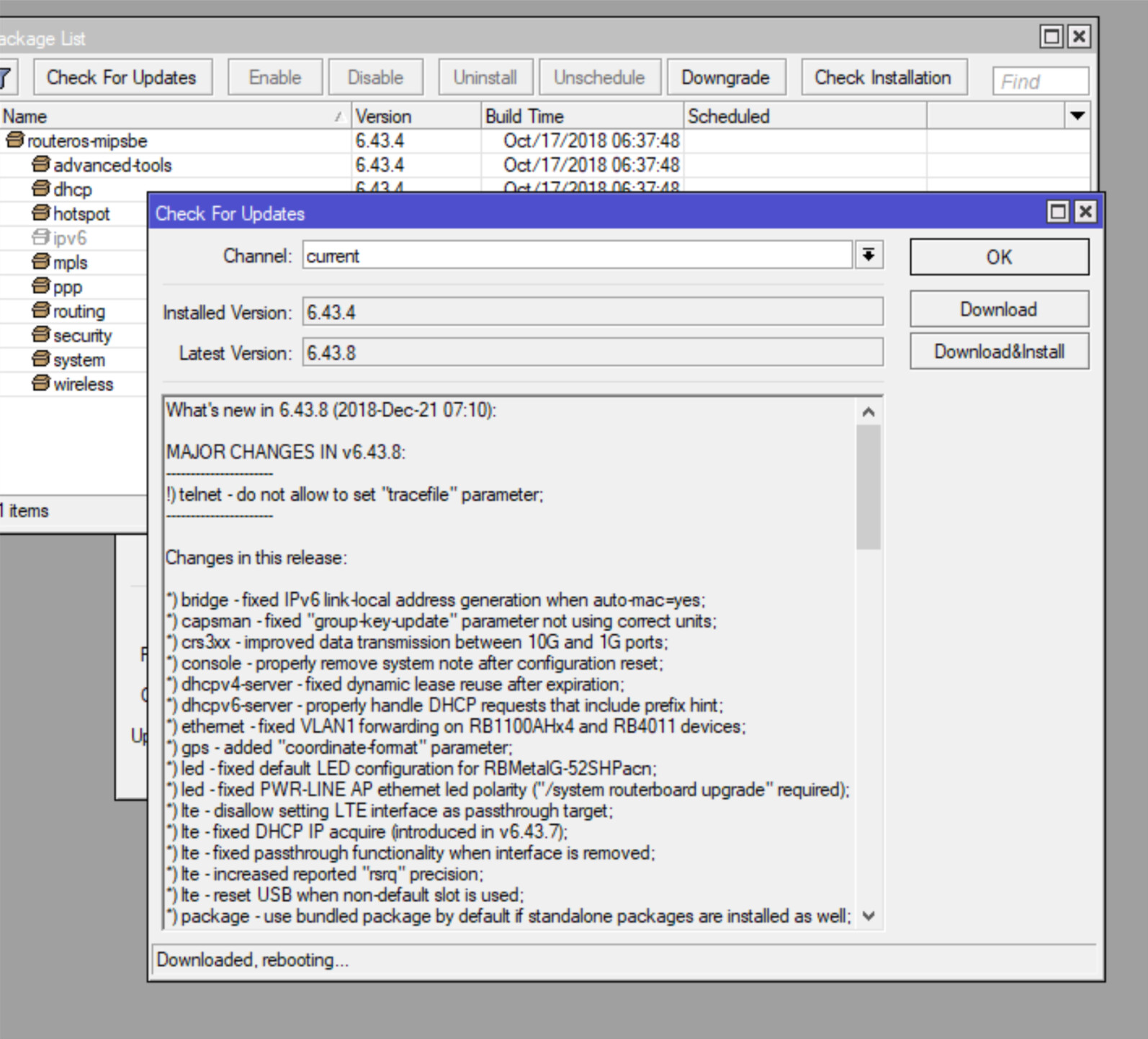The width and height of the screenshot is (1148, 1039).
Task: Click the Check Installation button
Action: tap(884, 77)
